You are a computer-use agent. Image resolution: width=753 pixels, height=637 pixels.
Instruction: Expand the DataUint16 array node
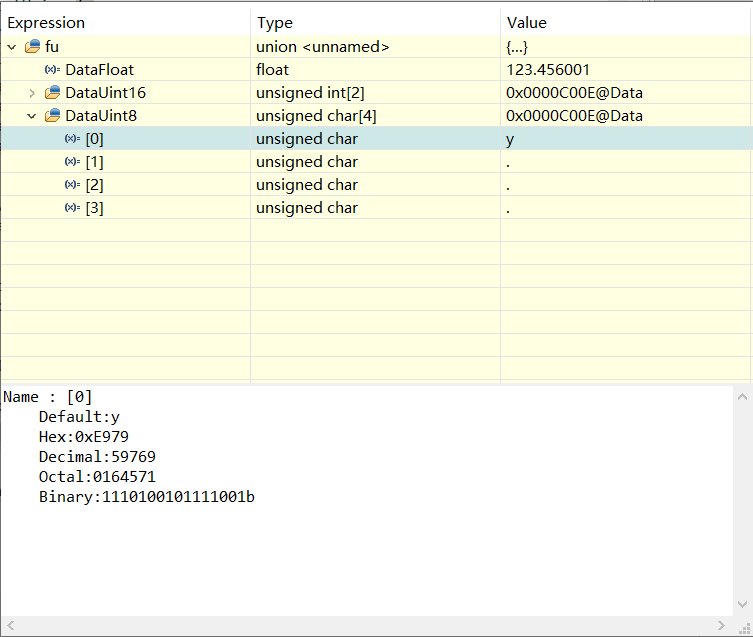(x=32, y=93)
